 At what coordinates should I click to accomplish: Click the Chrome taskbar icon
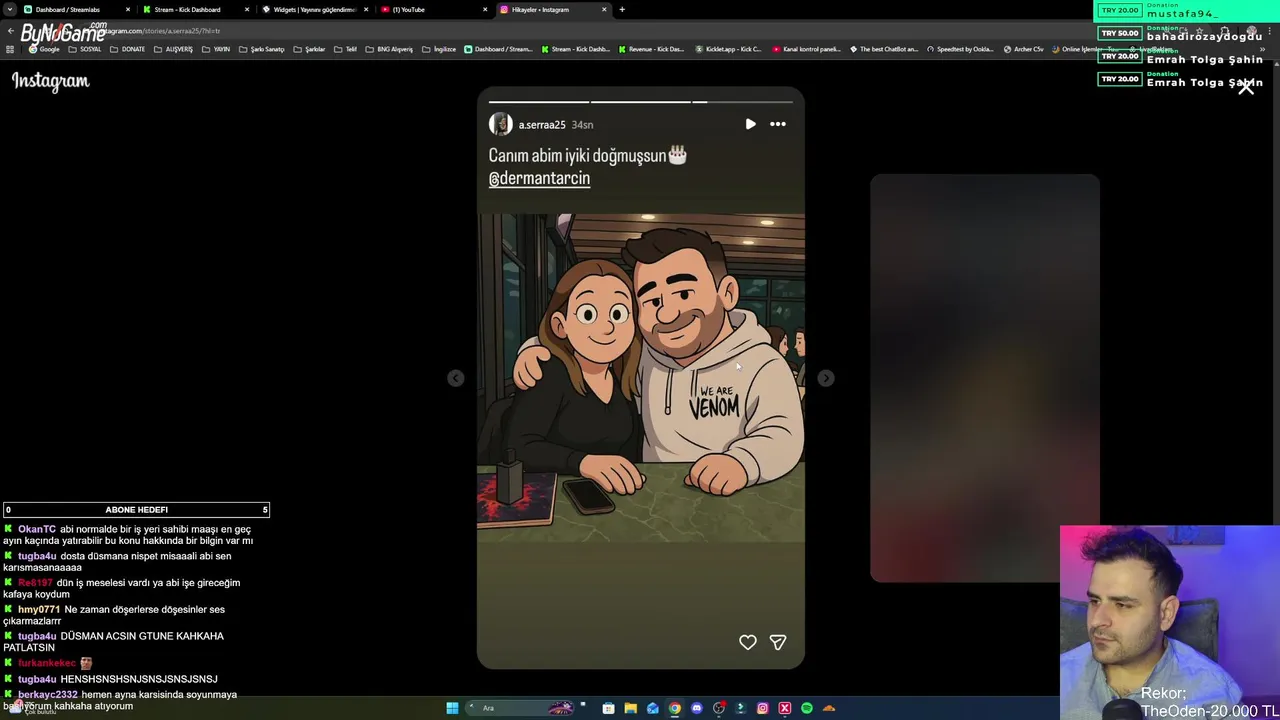click(x=675, y=708)
